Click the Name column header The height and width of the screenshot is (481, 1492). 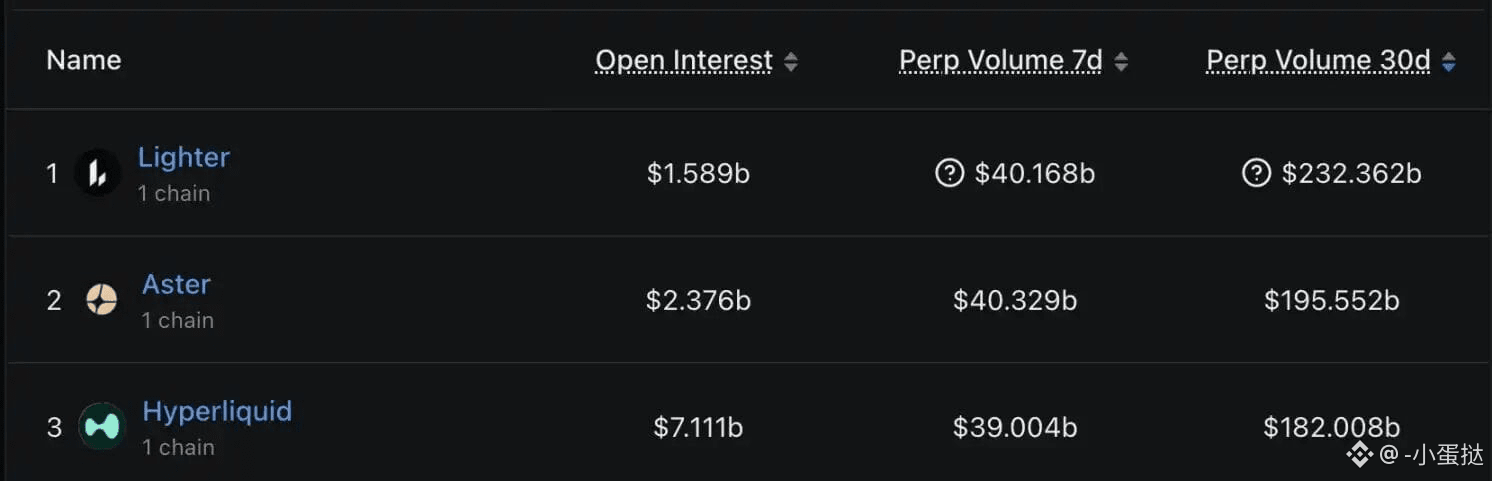(x=84, y=60)
